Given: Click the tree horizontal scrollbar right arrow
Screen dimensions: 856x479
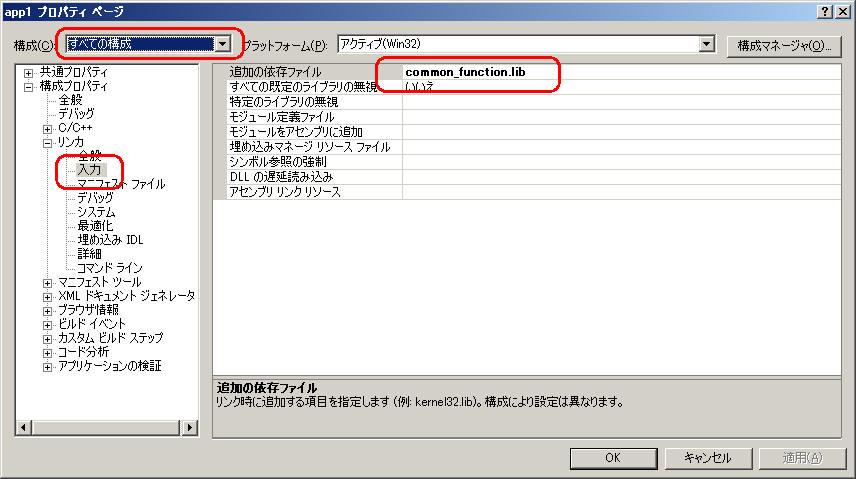Looking at the screenshot, I should click(x=190, y=428).
